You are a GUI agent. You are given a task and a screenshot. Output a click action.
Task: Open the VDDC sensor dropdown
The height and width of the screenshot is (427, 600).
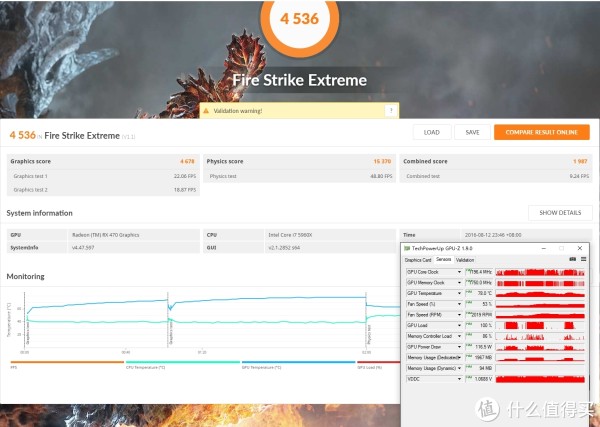click(460, 379)
